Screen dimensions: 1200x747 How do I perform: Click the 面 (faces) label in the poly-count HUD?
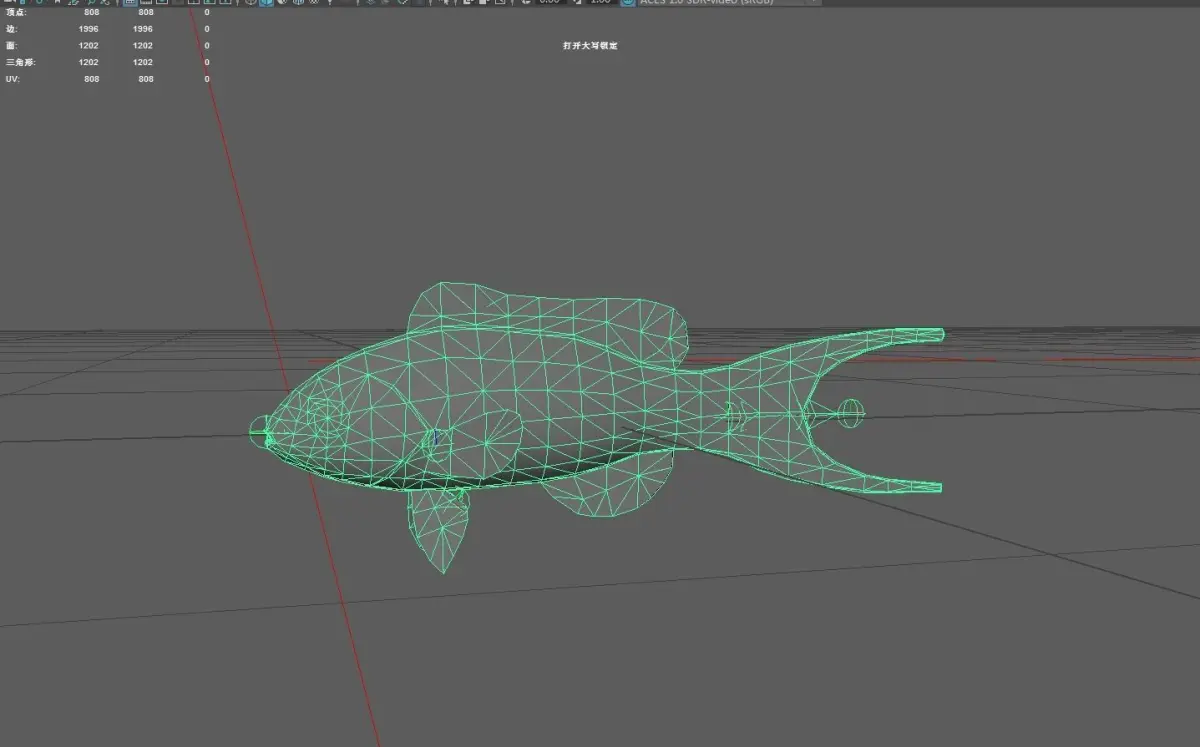(x=11, y=46)
